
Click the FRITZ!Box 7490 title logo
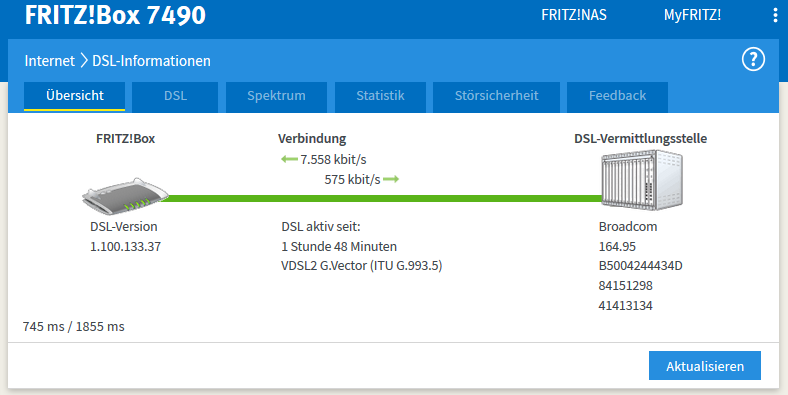click(115, 15)
